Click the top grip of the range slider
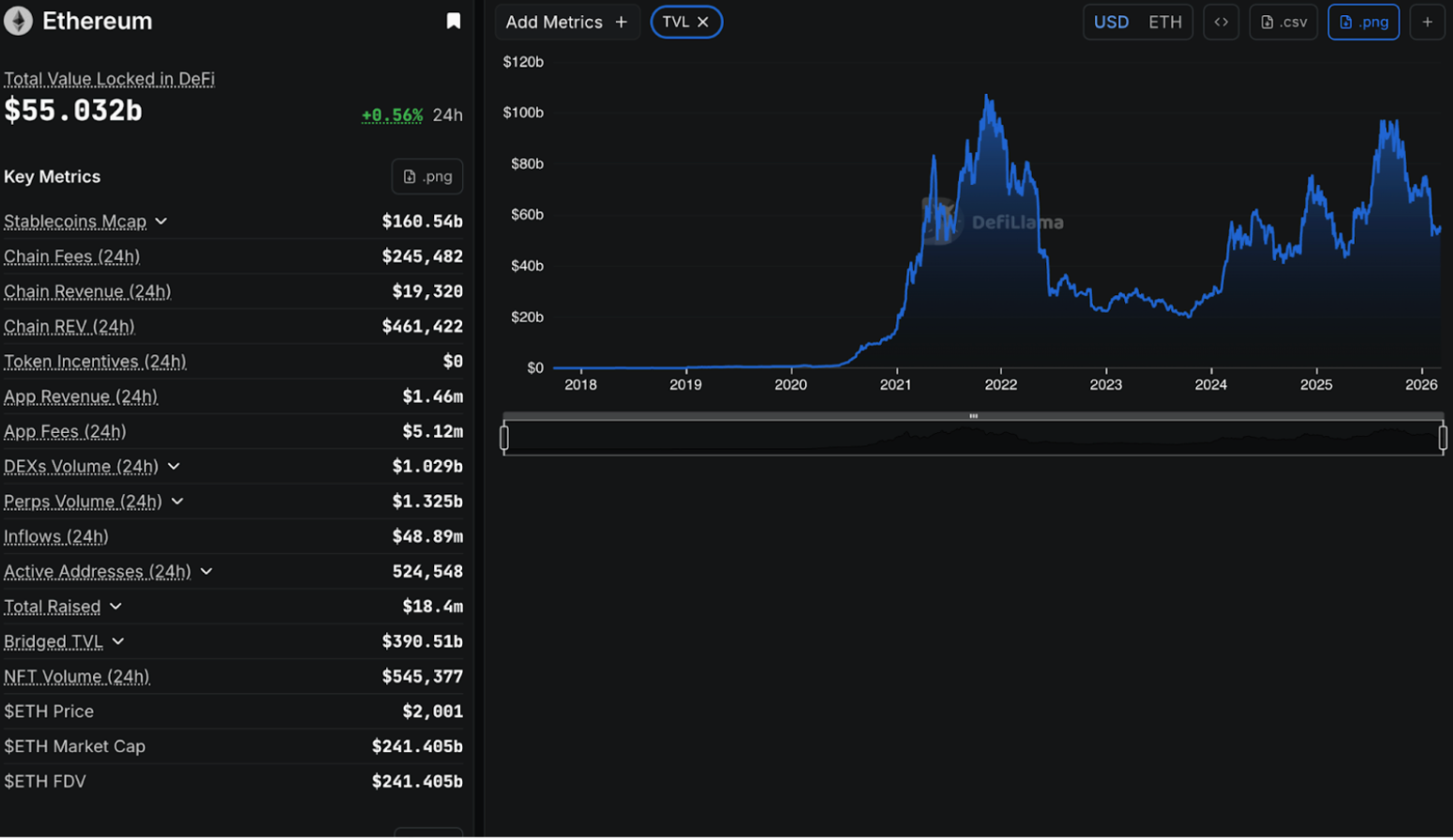The image size is (1453, 840). pos(973,415)
